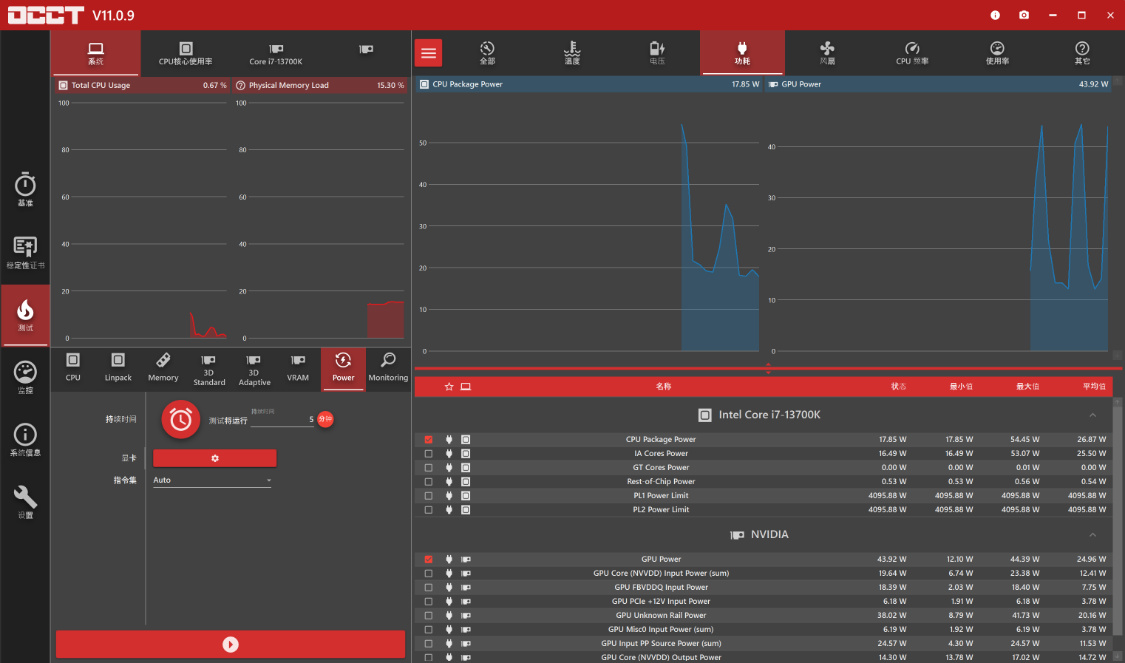Click the GPU card icon in GPU FBVDDQ row
This screenshot has width=1125, height=663.
466,587
